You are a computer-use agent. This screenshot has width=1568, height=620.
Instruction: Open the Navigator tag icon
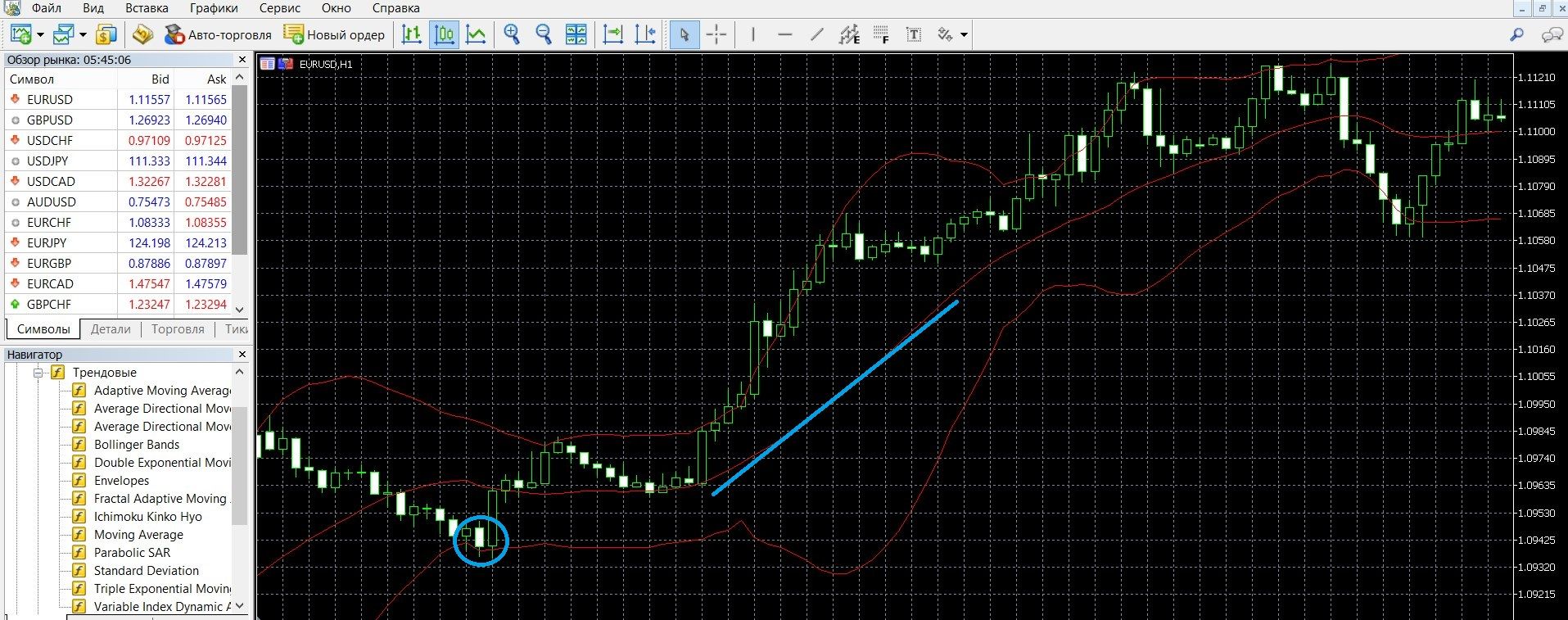[143, 34]
